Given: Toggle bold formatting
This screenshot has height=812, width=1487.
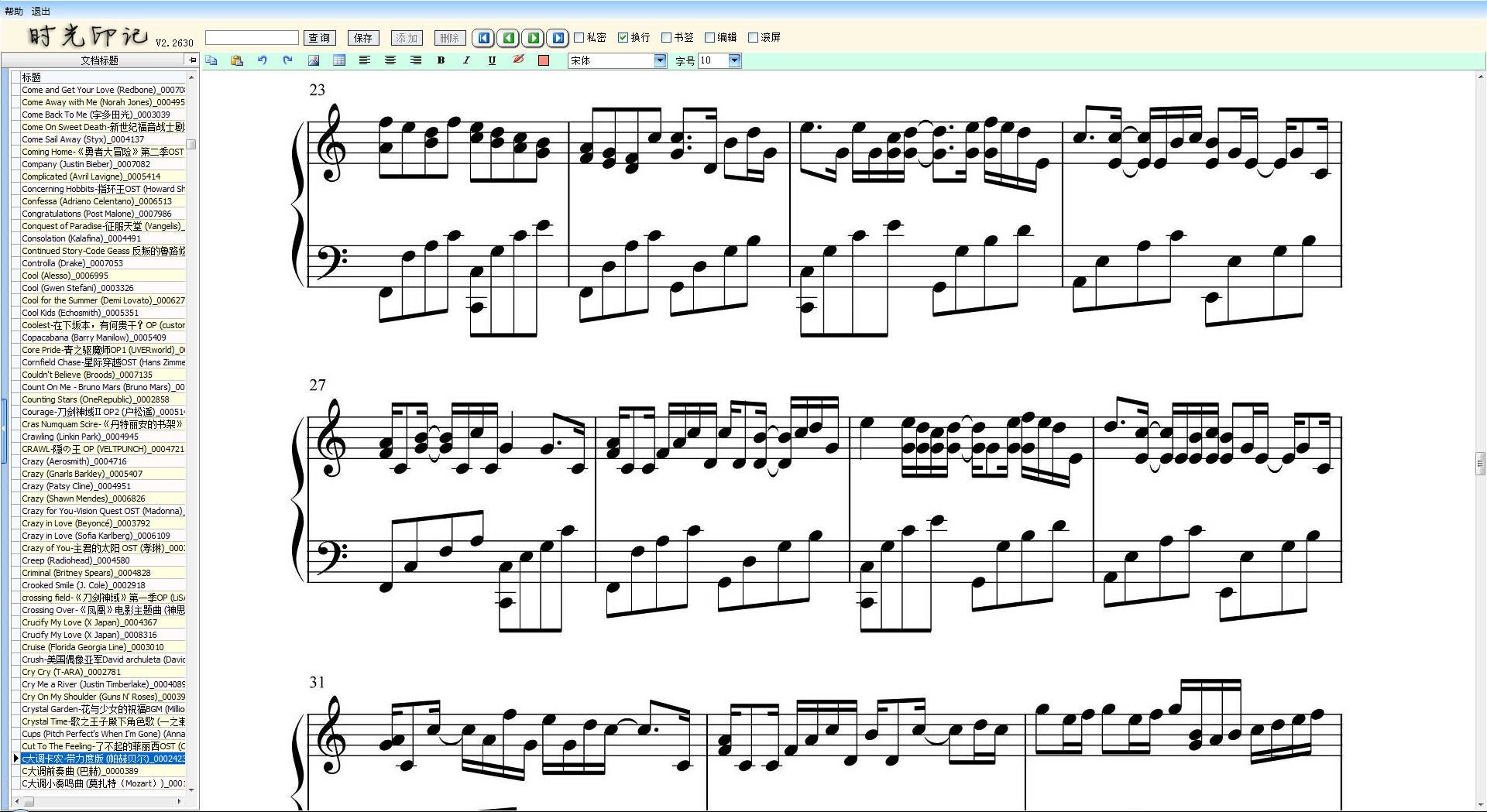Looking at the screenshot, I should (441, 60).
